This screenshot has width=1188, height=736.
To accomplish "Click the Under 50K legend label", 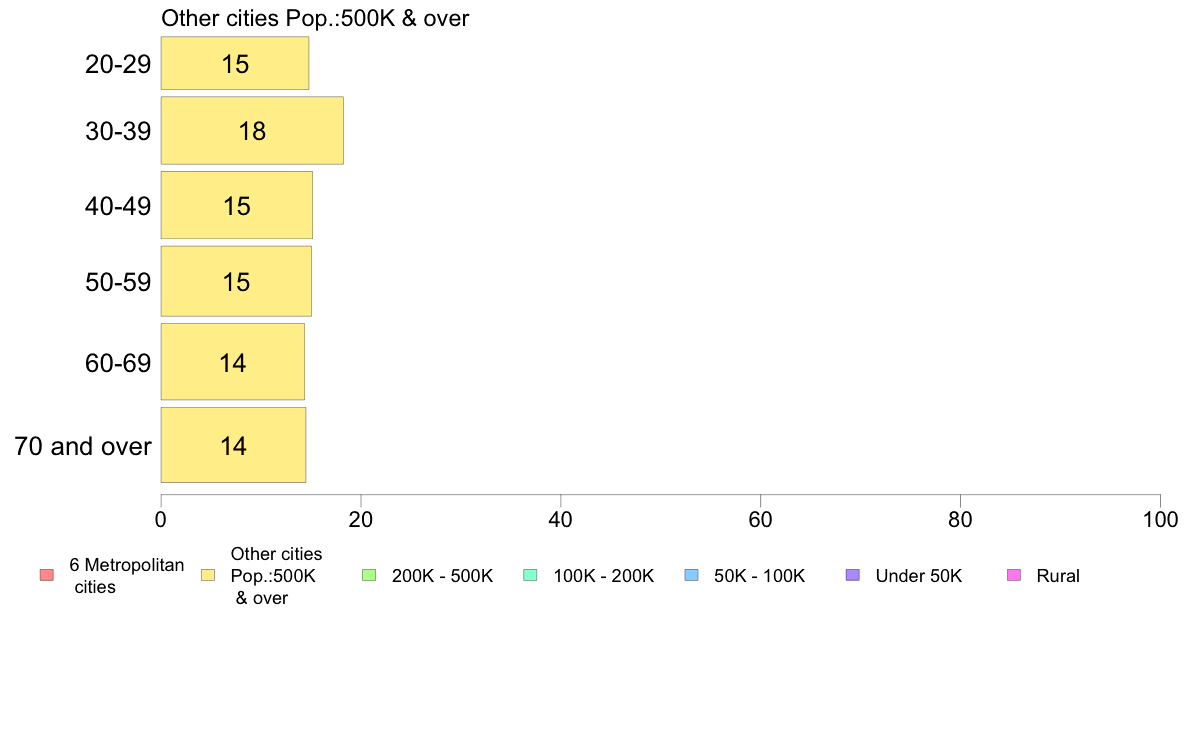I will tap(918, 576).
